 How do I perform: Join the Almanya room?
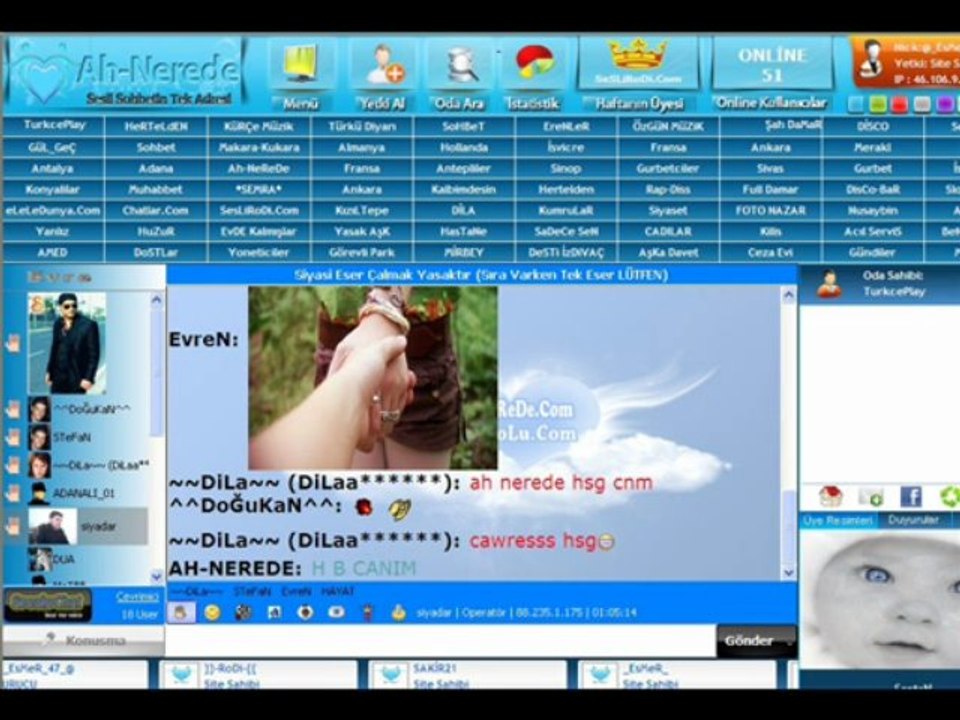(362, 148)
